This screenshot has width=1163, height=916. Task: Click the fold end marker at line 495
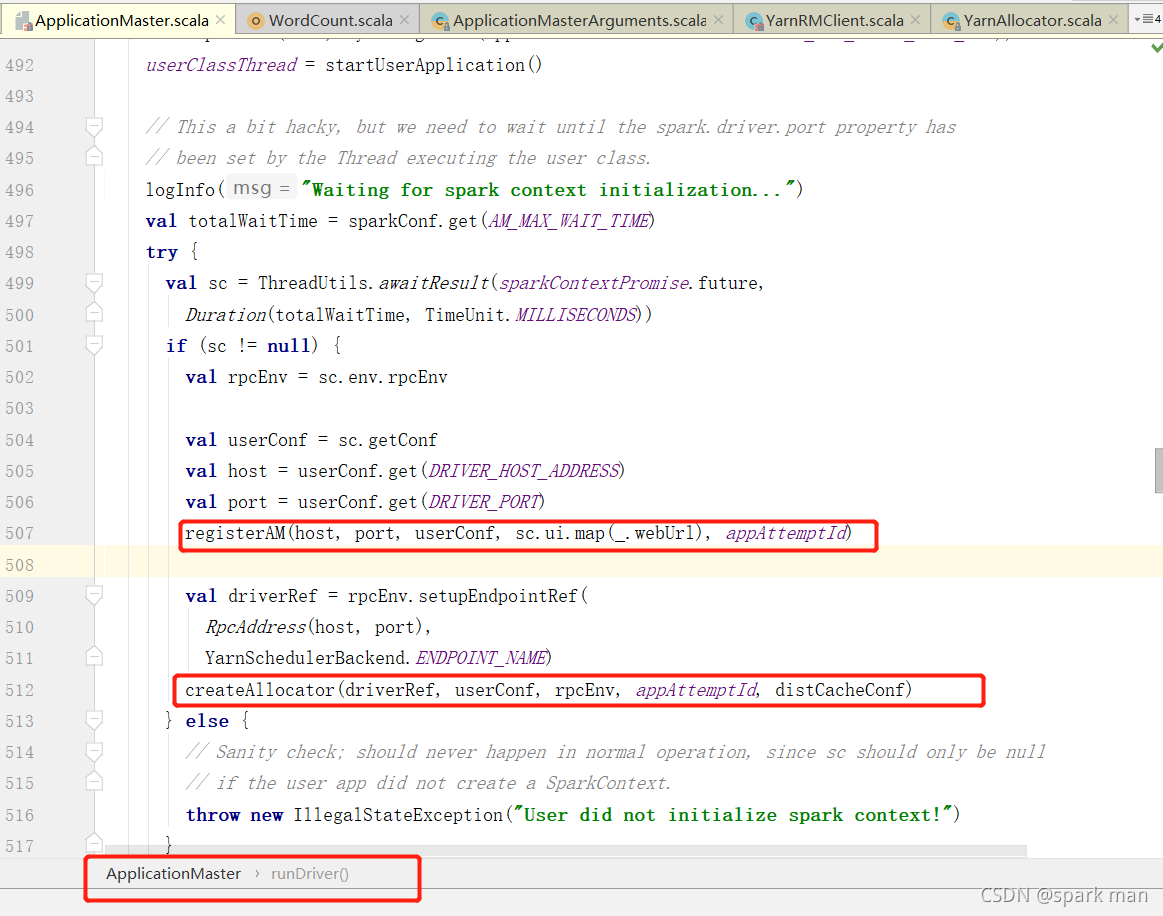(94, 157)
